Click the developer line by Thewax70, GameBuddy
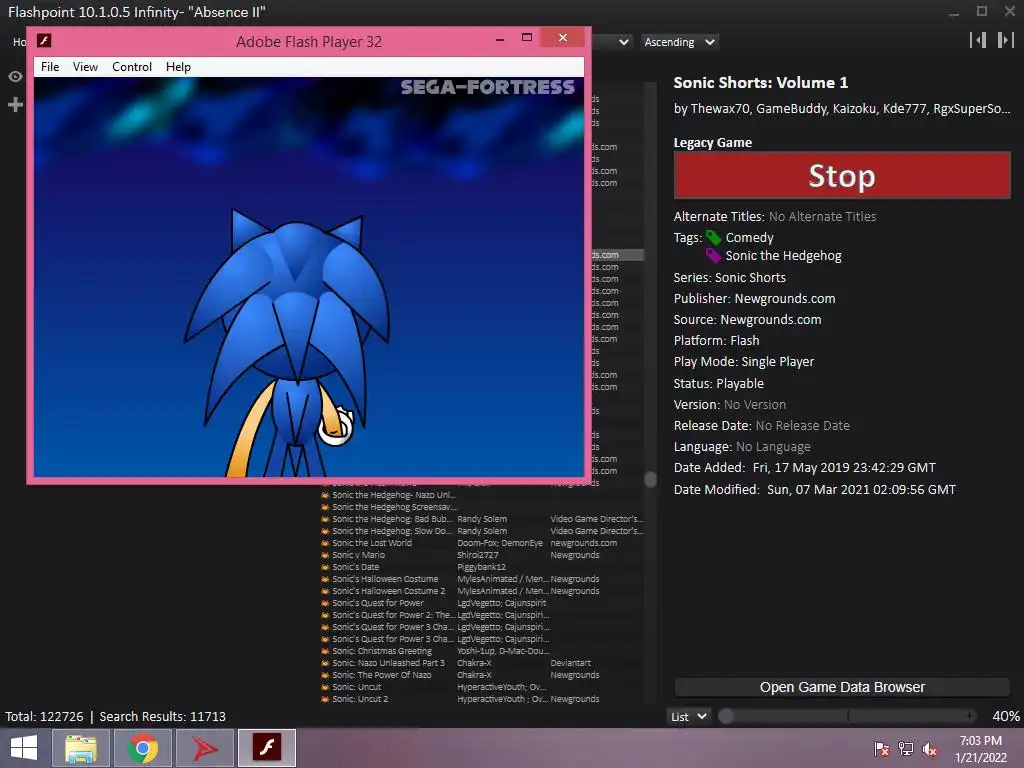The height and width of the screenshot is (768, 1024). coord(842,108)
